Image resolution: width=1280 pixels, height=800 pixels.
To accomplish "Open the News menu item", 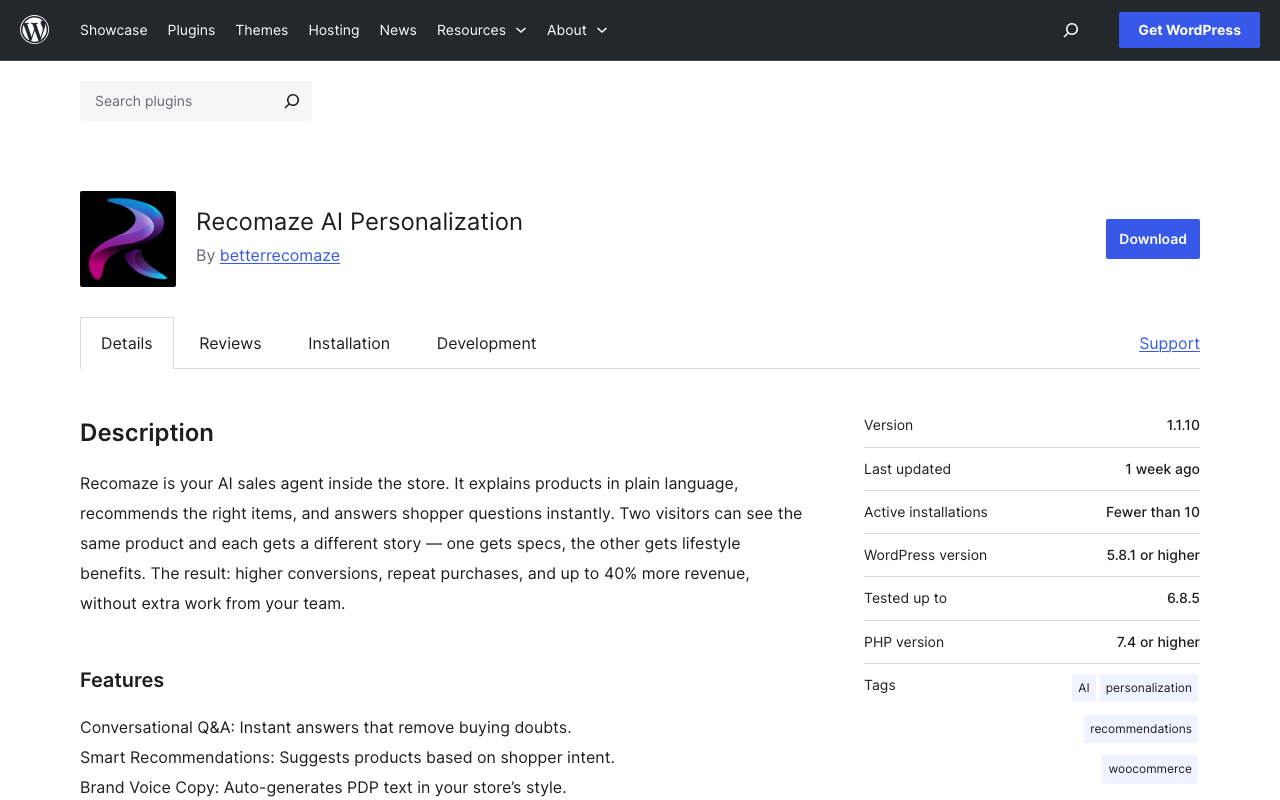I will (398, 30).
